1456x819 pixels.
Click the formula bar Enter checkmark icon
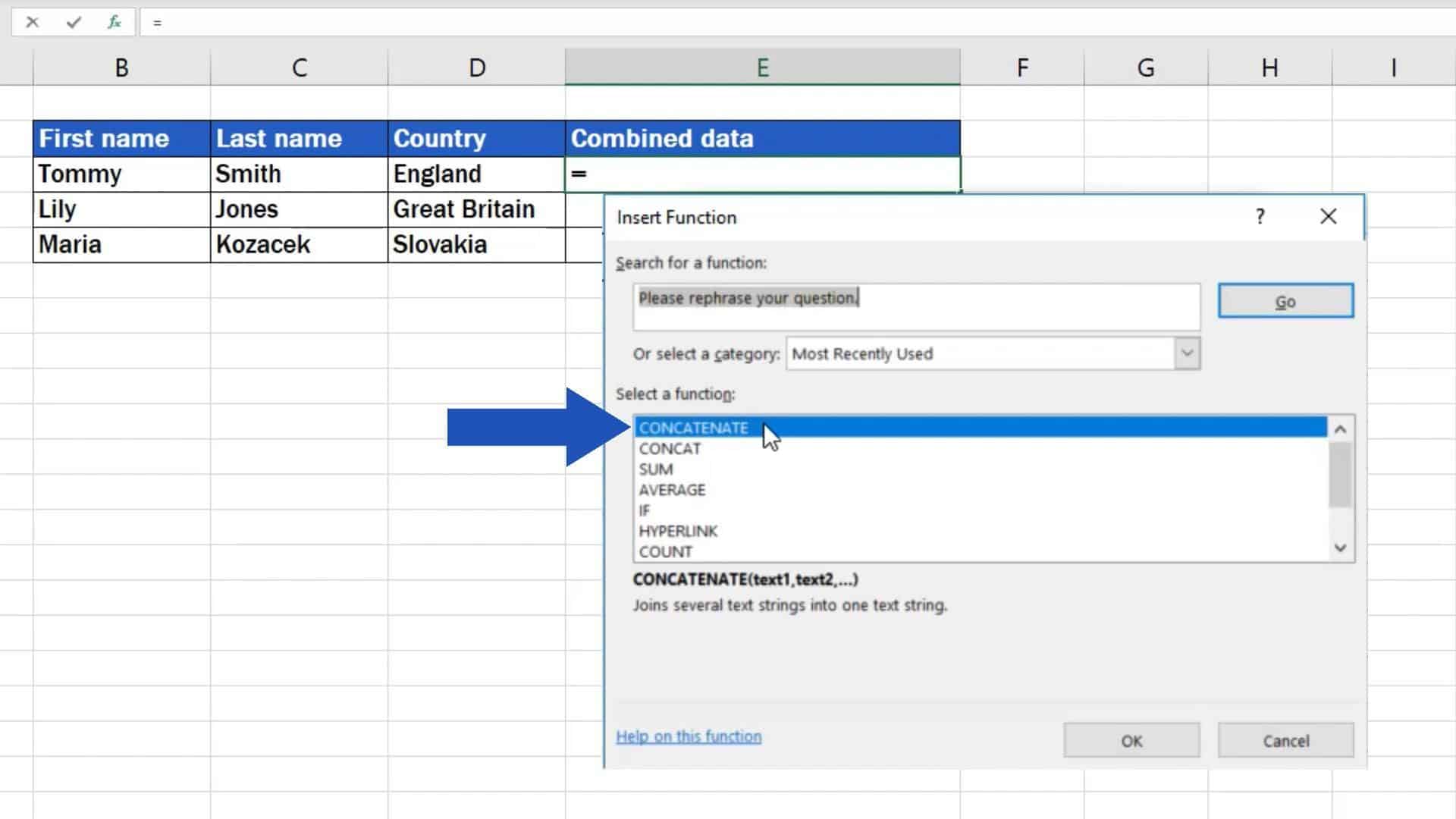(x=74, y=22)
